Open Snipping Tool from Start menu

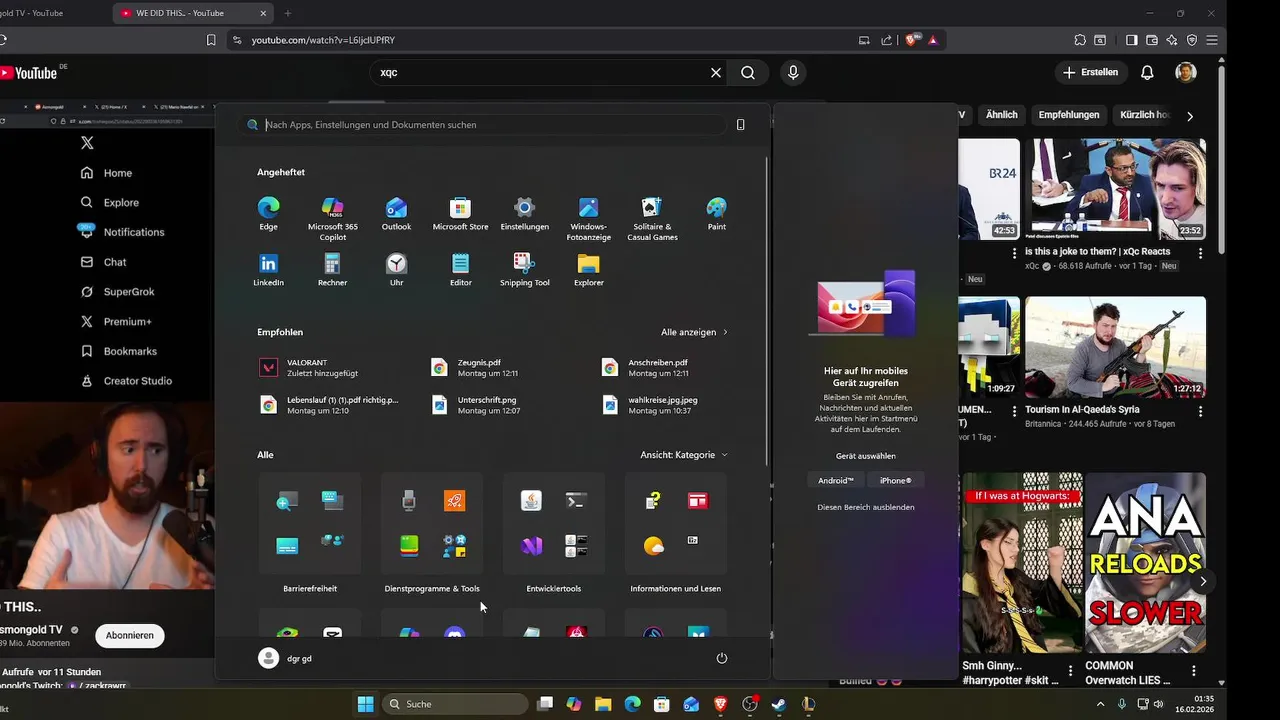524,269
